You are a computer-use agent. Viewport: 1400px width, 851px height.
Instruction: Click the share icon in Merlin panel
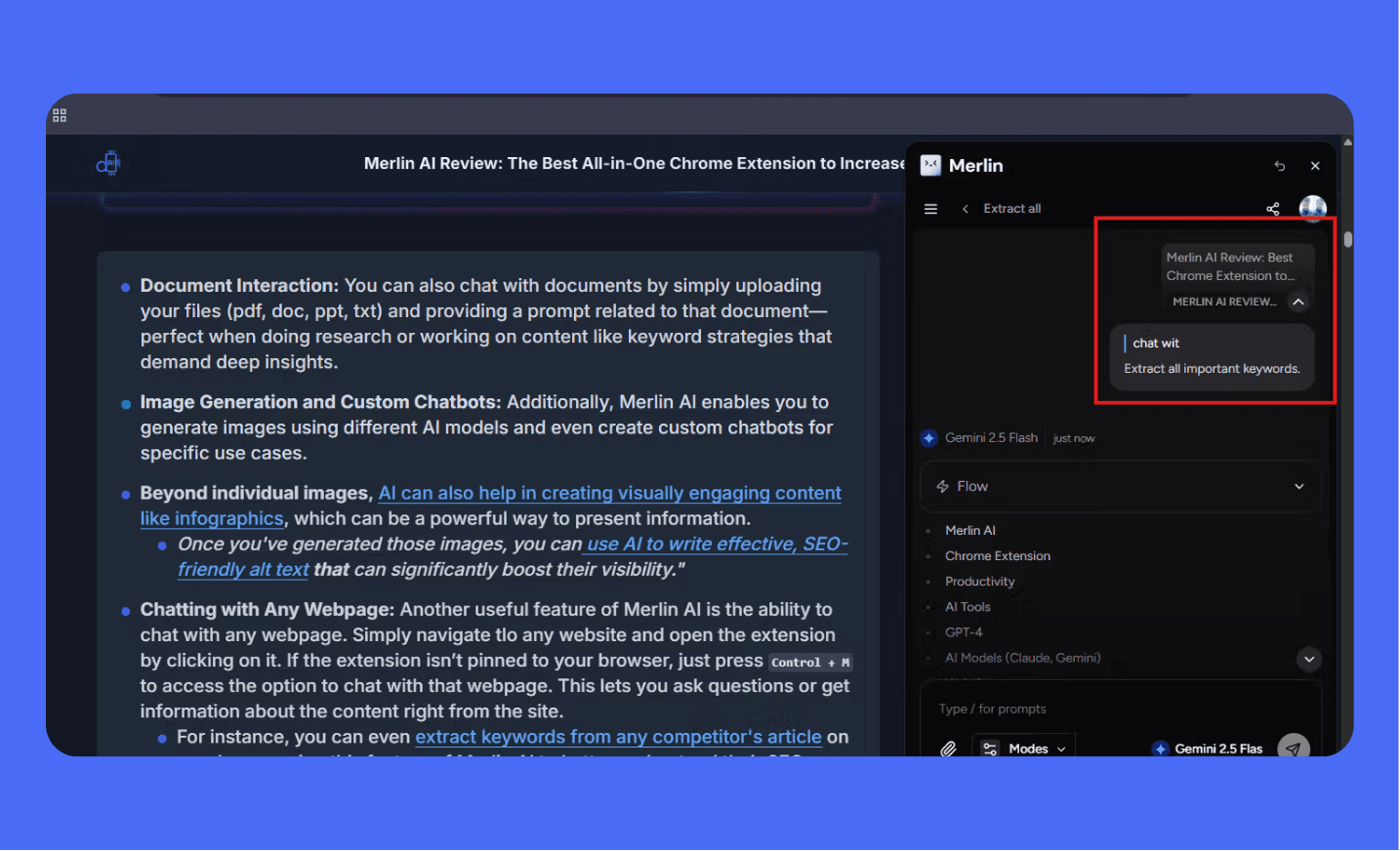pyautogui.click(x=1272, y=209)
